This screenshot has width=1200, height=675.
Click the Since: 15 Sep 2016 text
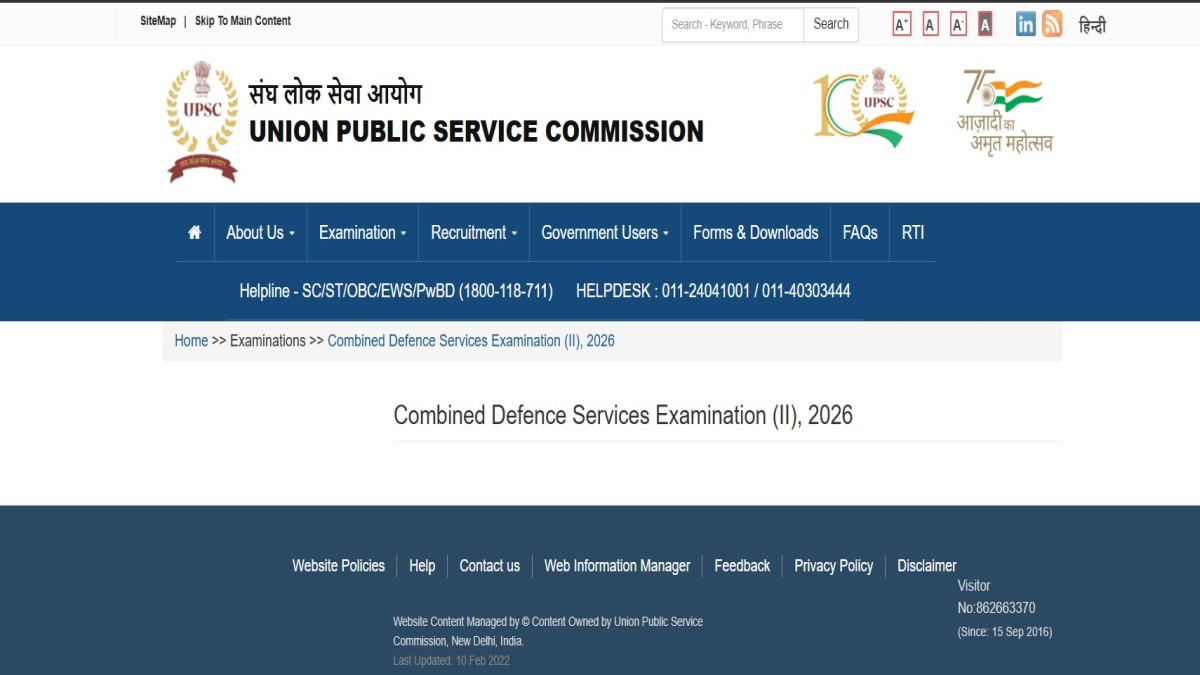coord(1005,632)
